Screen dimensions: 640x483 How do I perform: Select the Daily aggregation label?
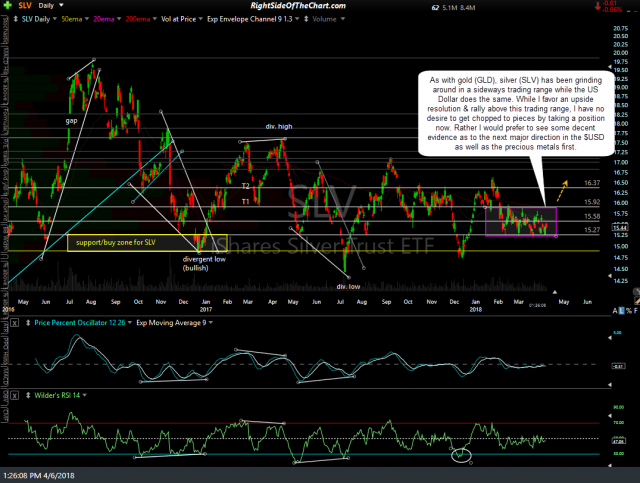coord(46,6)
